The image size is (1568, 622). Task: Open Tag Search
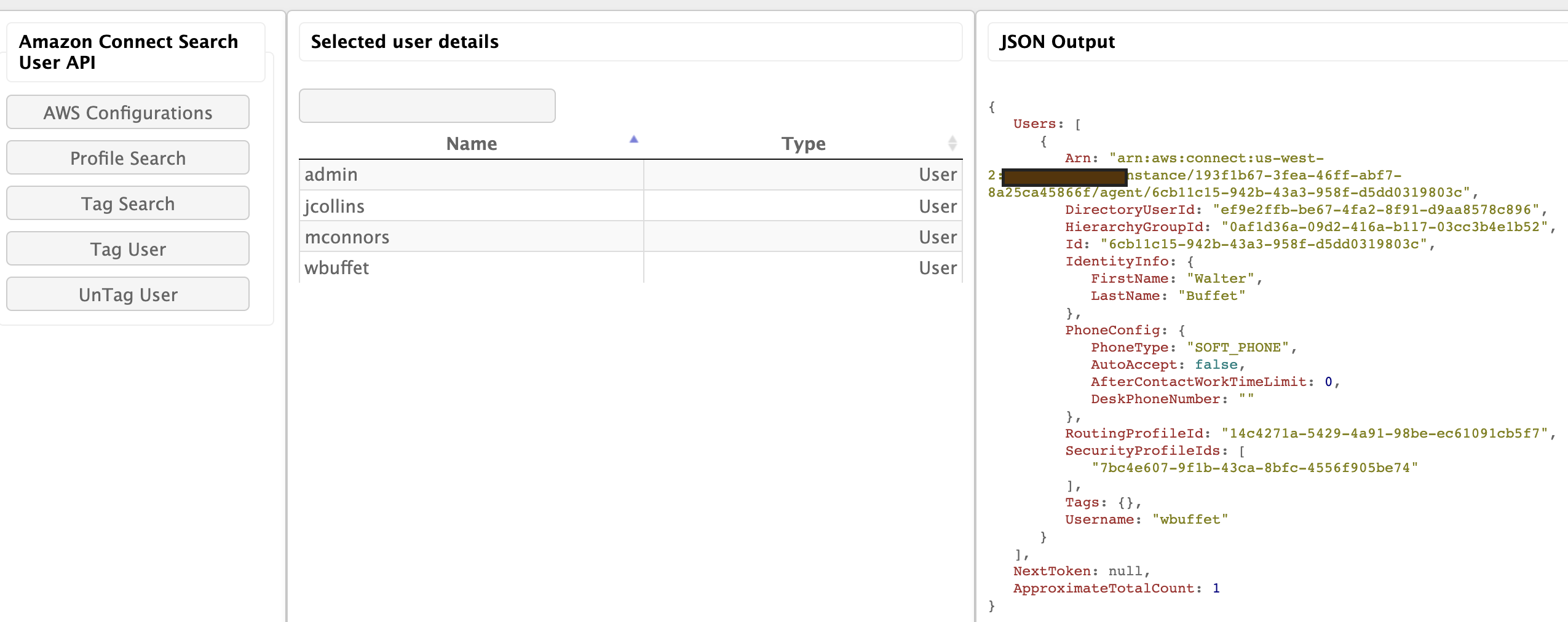coord(128,203)
